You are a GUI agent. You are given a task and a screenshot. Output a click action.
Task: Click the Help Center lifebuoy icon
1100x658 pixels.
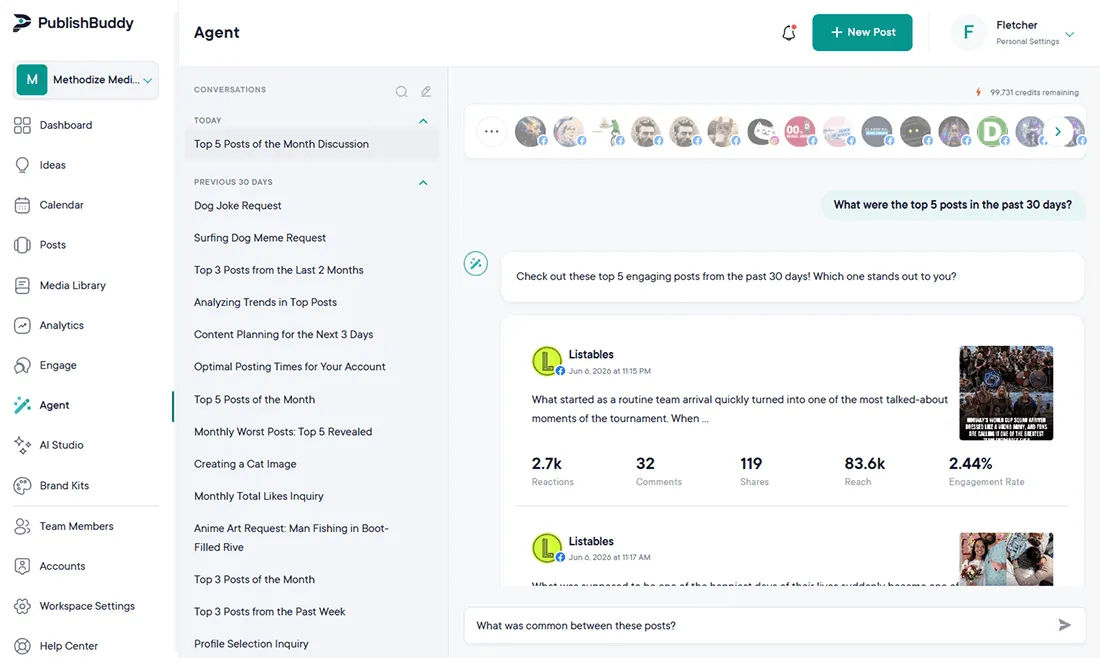pyautogui.click(x=22, y=646)
